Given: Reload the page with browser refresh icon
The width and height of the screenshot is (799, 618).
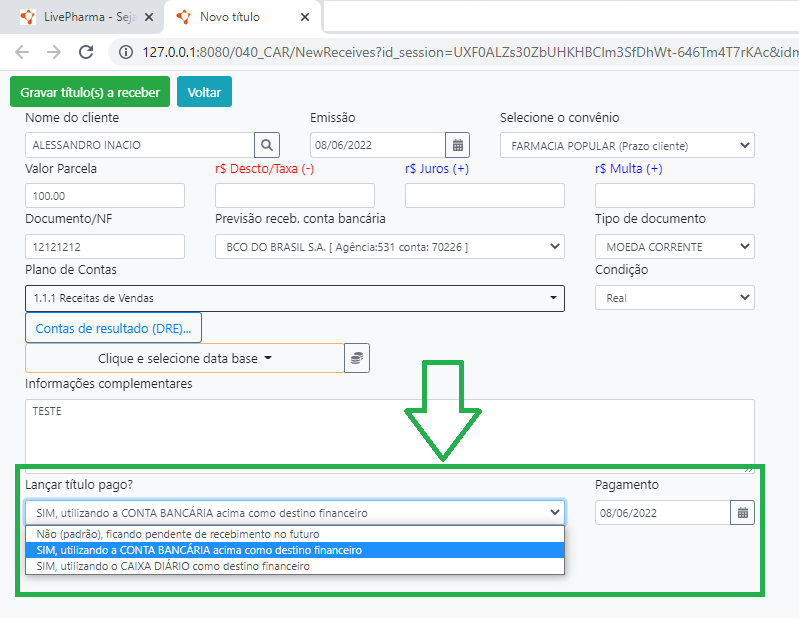Looking at the screenshot, I should coord(86,52).
